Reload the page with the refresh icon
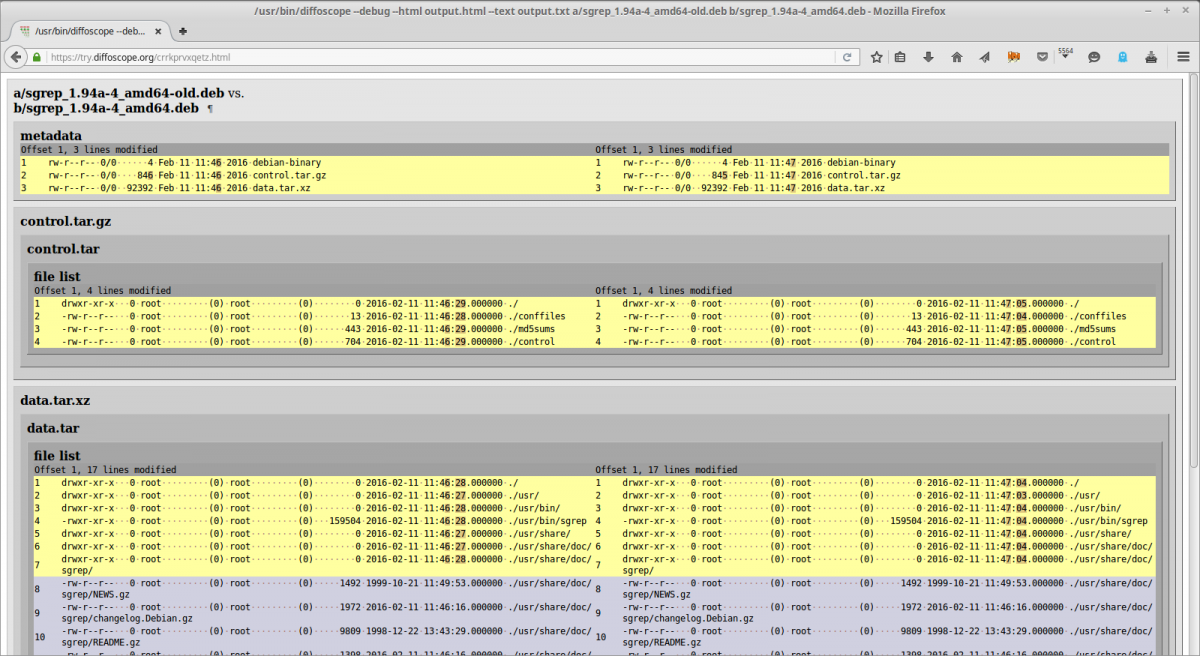The width and height of the screenshot is (1200, 656). point(847,57)
